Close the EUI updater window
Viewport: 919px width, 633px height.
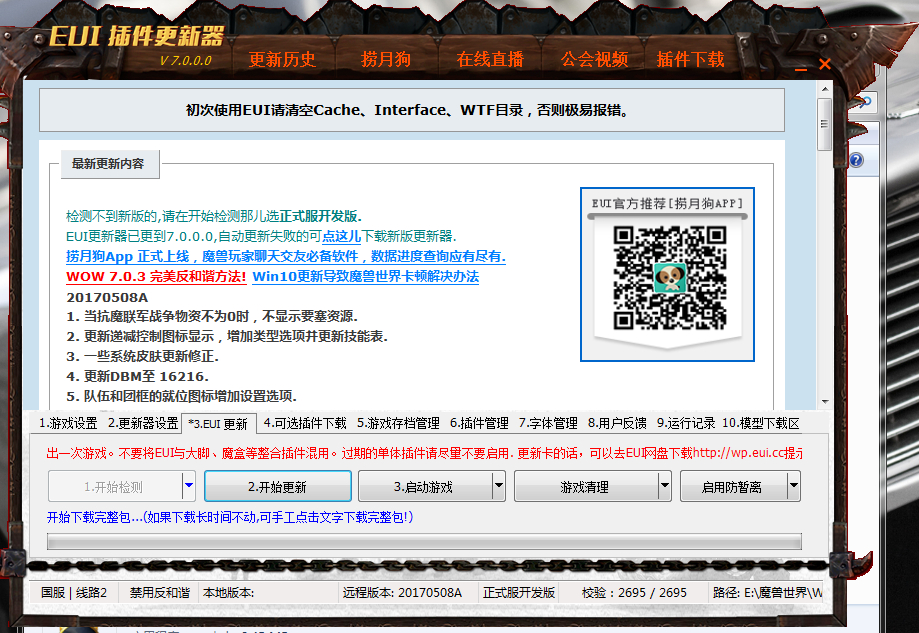tap(825, 64)
